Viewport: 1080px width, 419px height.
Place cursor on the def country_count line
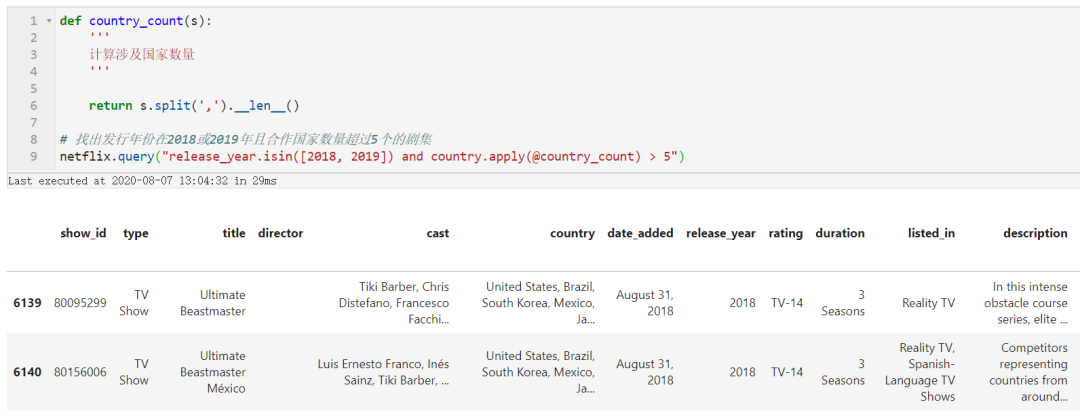(136, 21)
